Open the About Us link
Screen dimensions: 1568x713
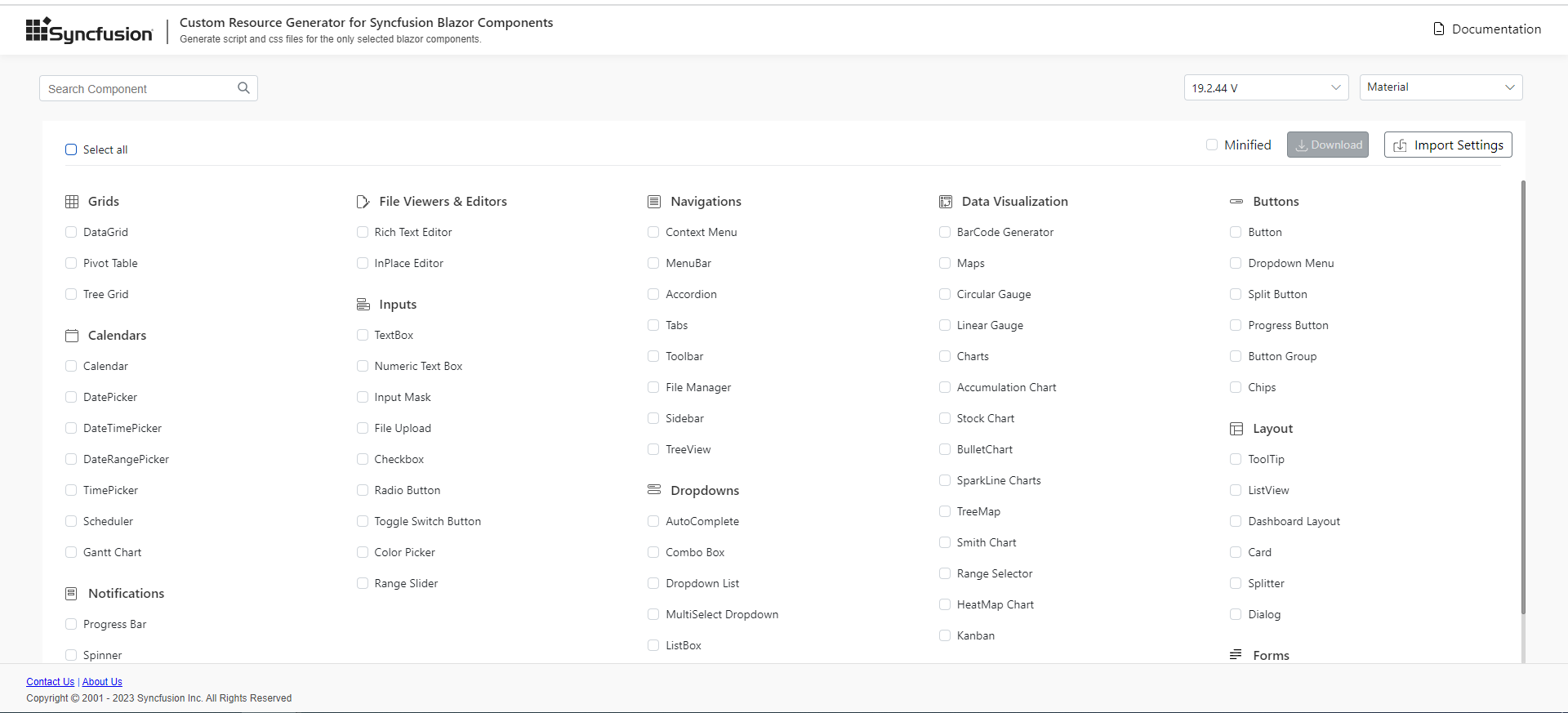[x=102, y=682]
